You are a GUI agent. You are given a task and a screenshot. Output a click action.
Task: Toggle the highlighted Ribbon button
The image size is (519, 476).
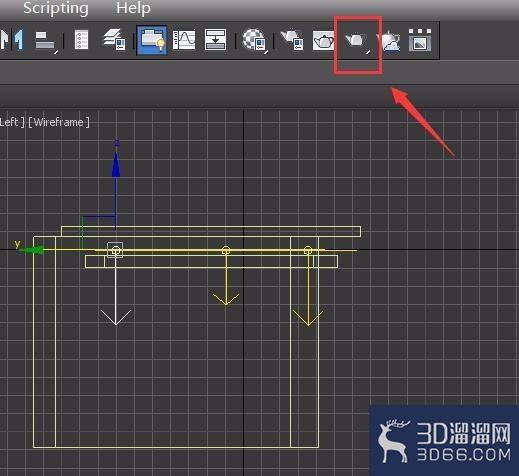pos(152,40)
